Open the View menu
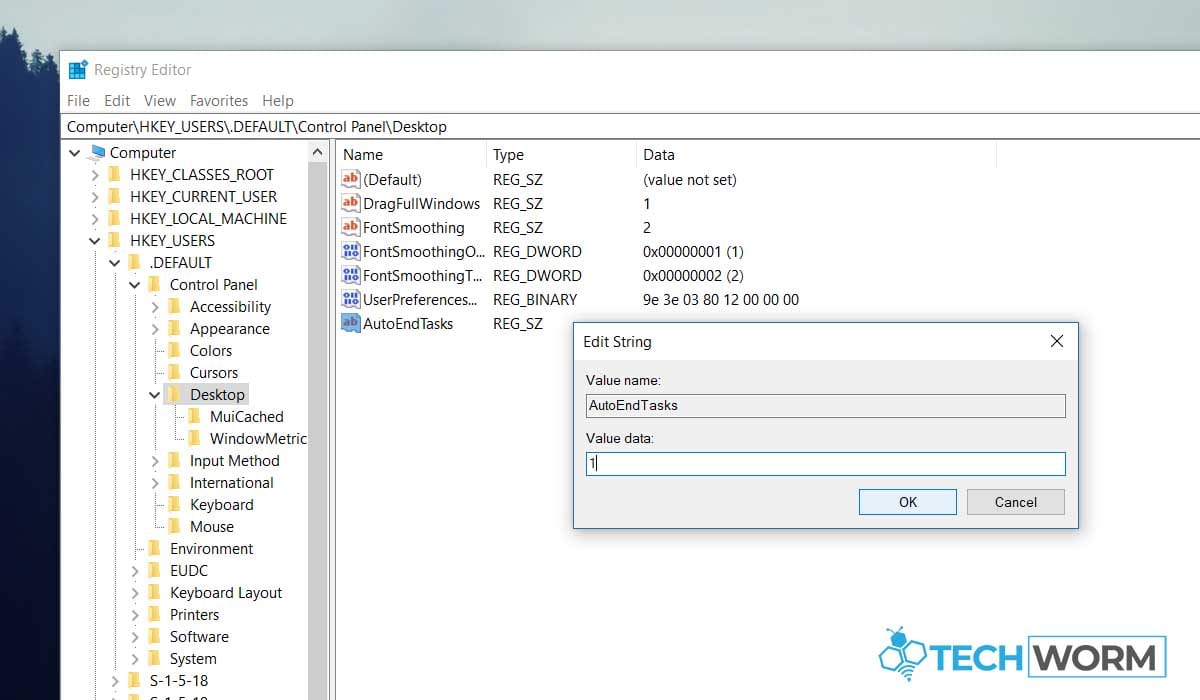Viewport: 1200px width, 700px height. click(160, 101)
